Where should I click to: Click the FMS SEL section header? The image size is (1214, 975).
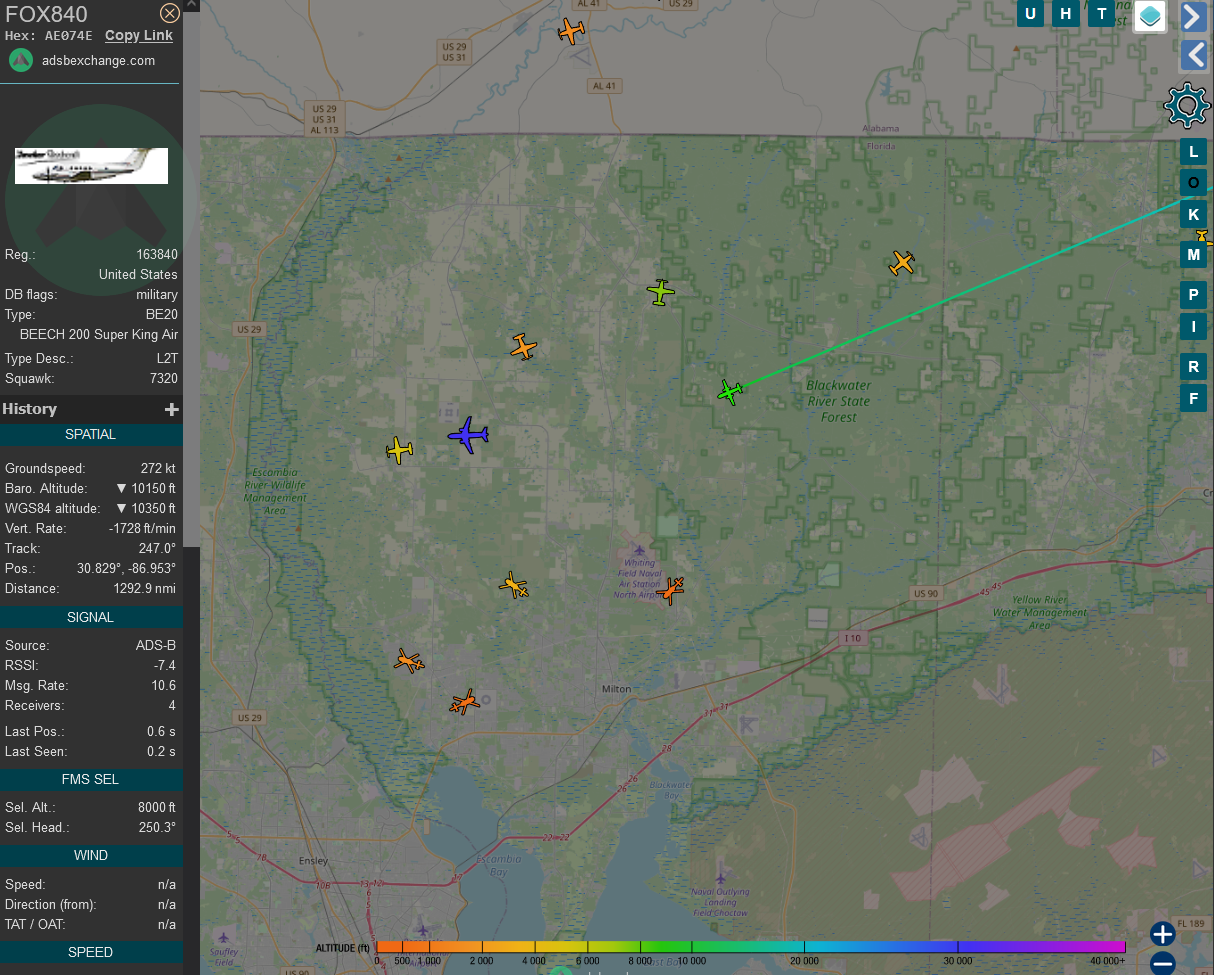[x=91, y=779]
